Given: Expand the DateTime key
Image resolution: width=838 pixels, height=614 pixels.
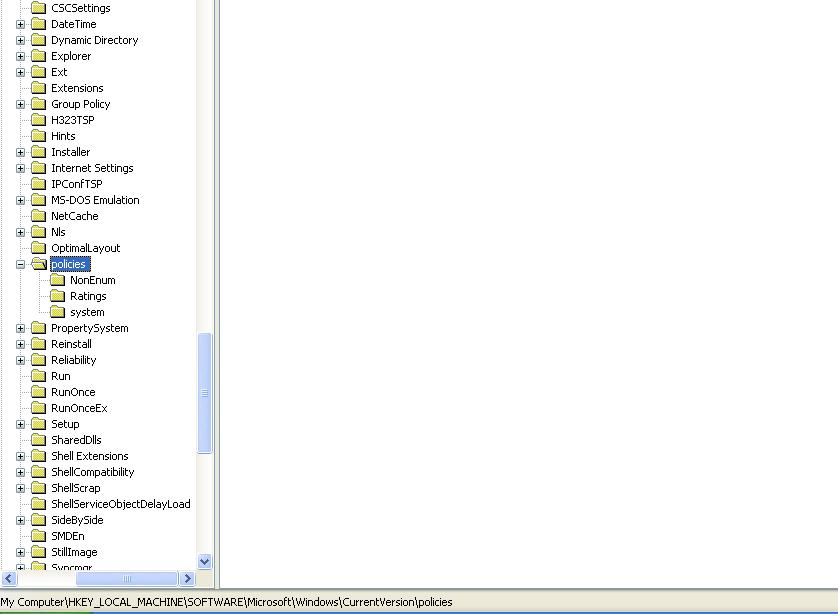Looking at the screenshot, I should 20,25.
